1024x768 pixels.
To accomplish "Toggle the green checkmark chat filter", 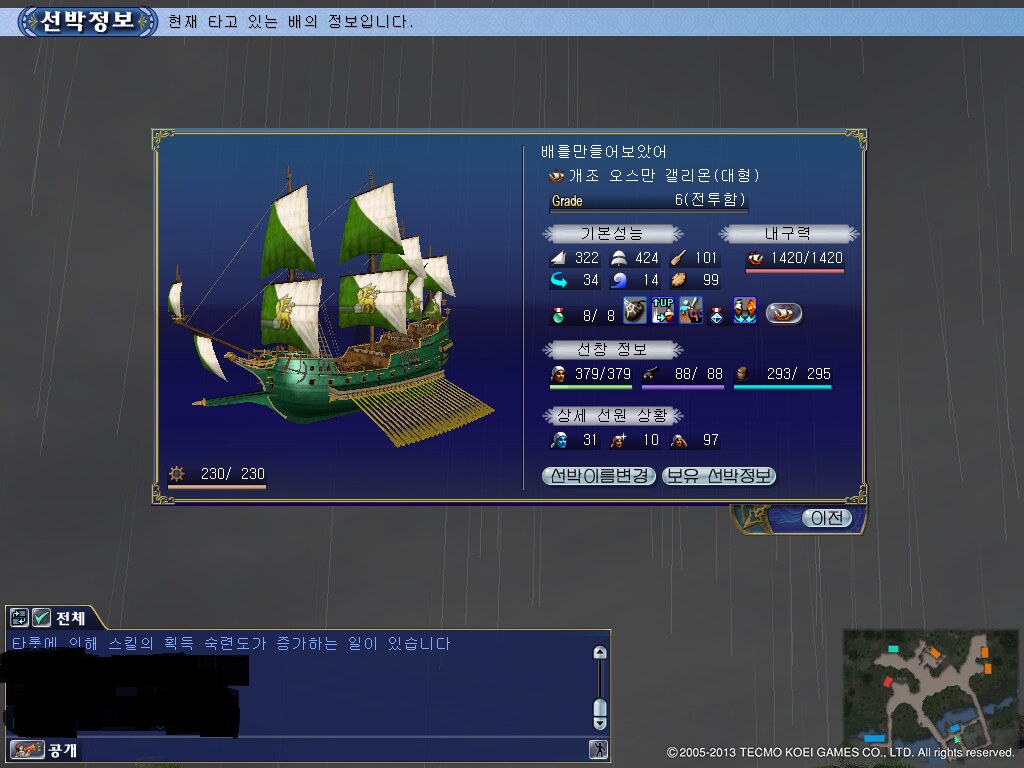I will tap(42, 617).
